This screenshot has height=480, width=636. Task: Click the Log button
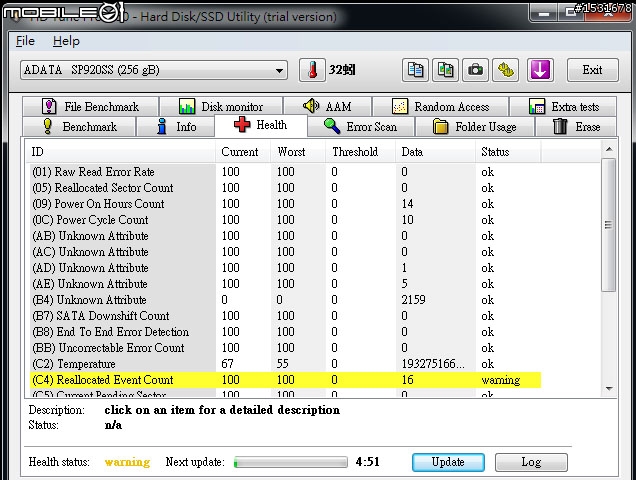tap(531, 463)
